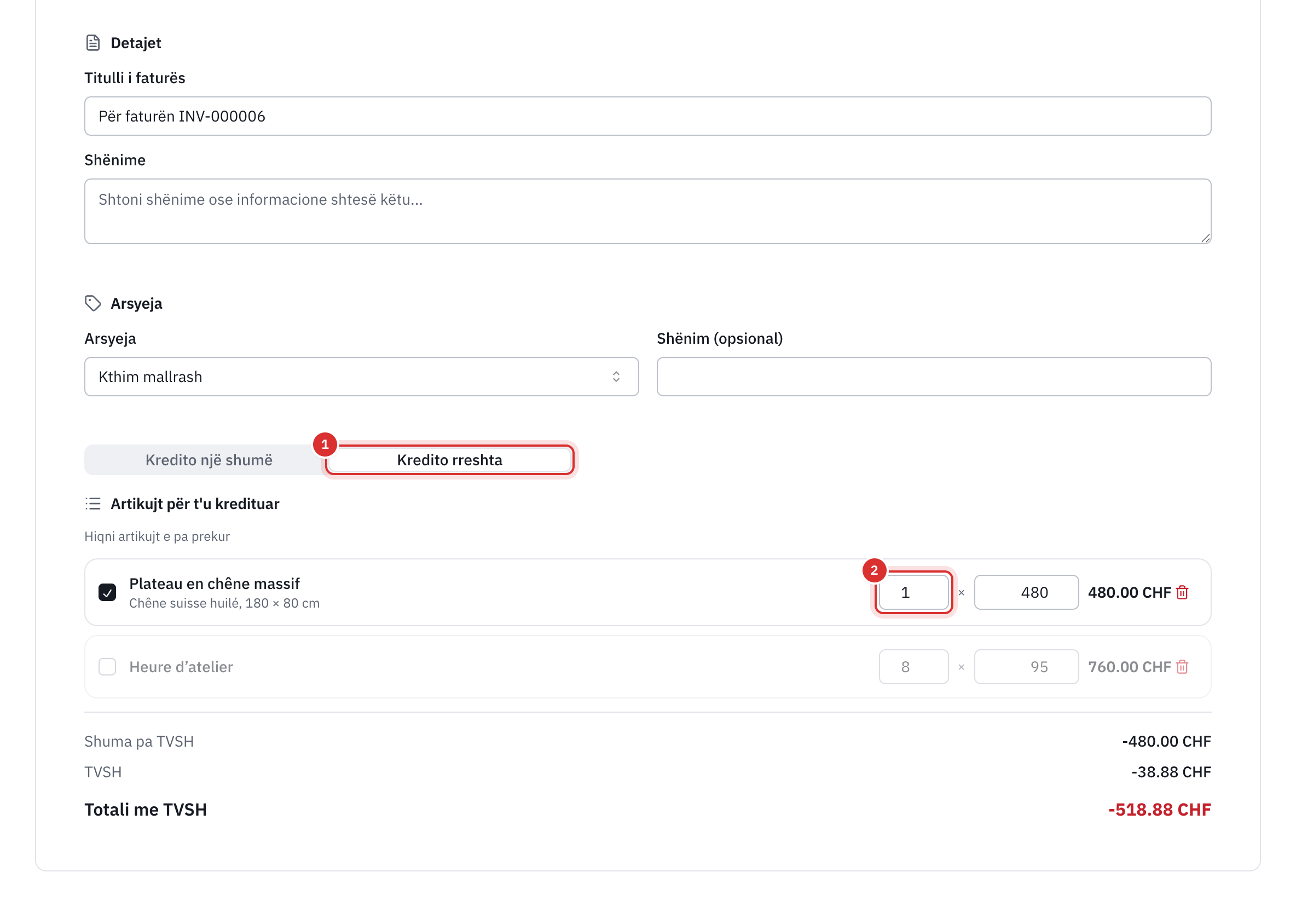Click the Chêne suisse huilé description text
Screen dimensions: 1296x924
(x=224, y=603)
